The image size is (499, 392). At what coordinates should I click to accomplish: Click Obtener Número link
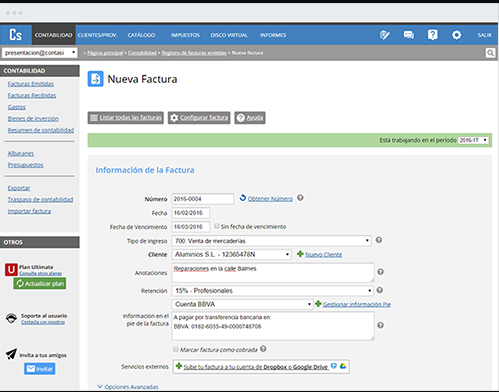(x=270, y=199)
